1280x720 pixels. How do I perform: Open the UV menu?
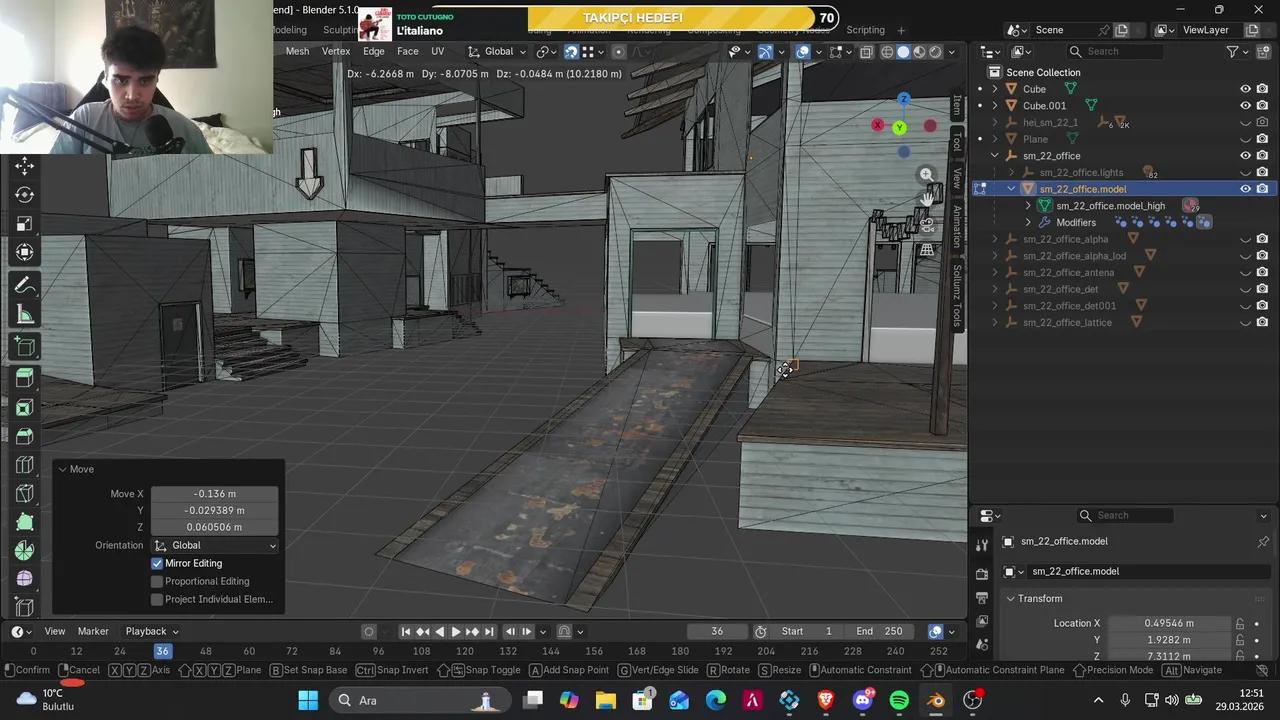click(437, 52)
